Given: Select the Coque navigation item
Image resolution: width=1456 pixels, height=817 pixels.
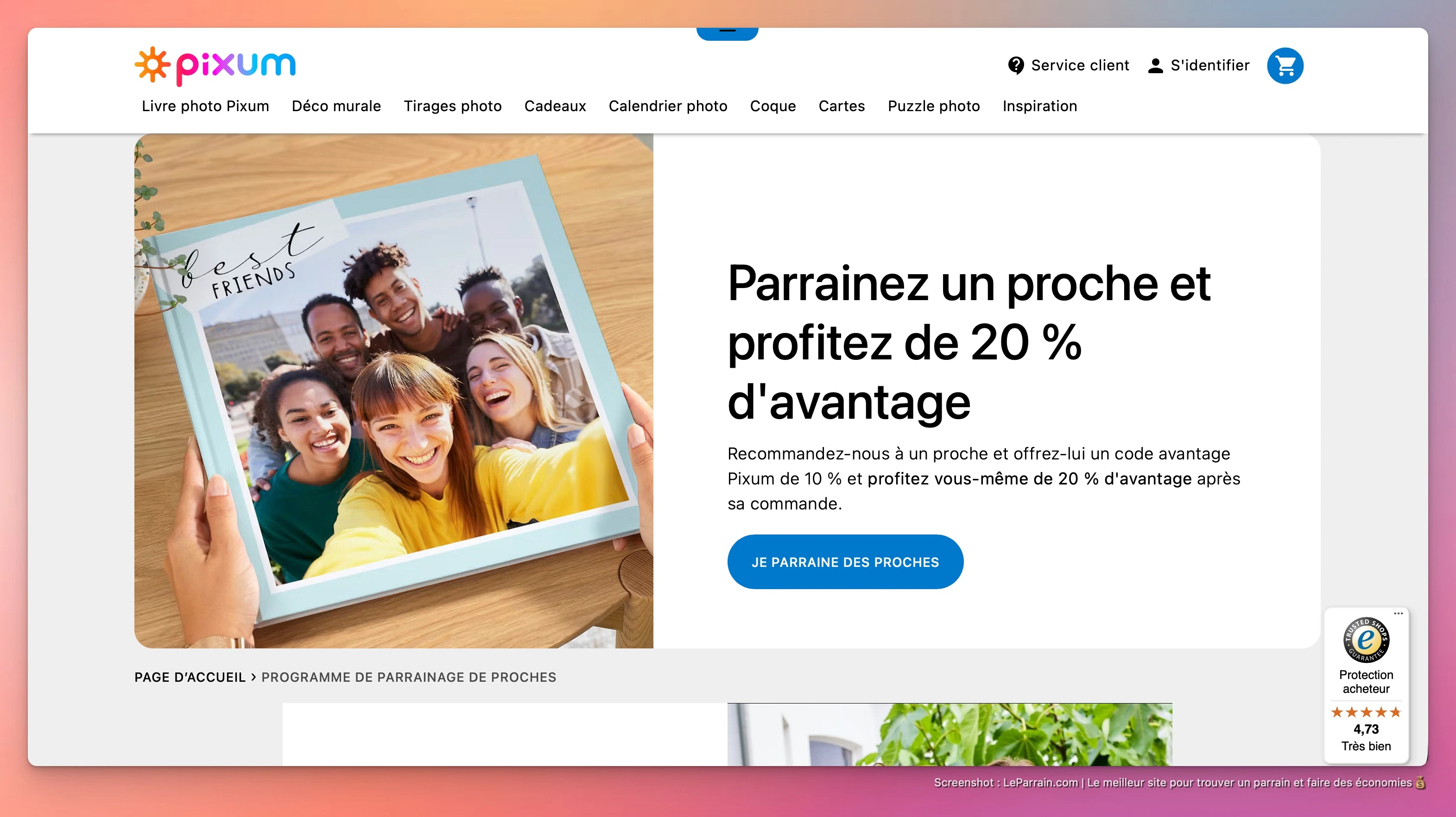Looking at the screenshot, I should click(772, 106).
